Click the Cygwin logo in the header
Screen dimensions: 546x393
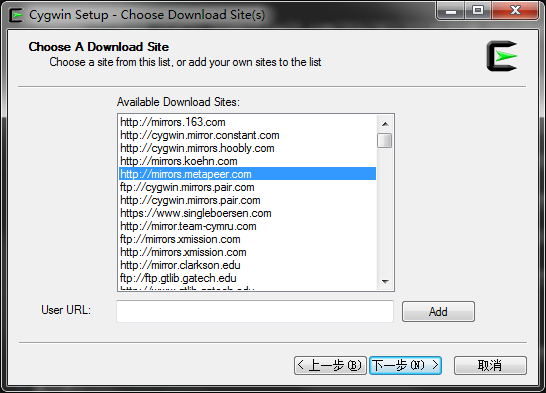click(502, 56)
